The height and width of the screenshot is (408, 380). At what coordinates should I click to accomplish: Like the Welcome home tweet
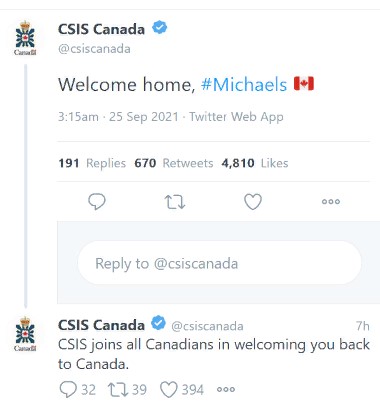(x=253, y=202)
